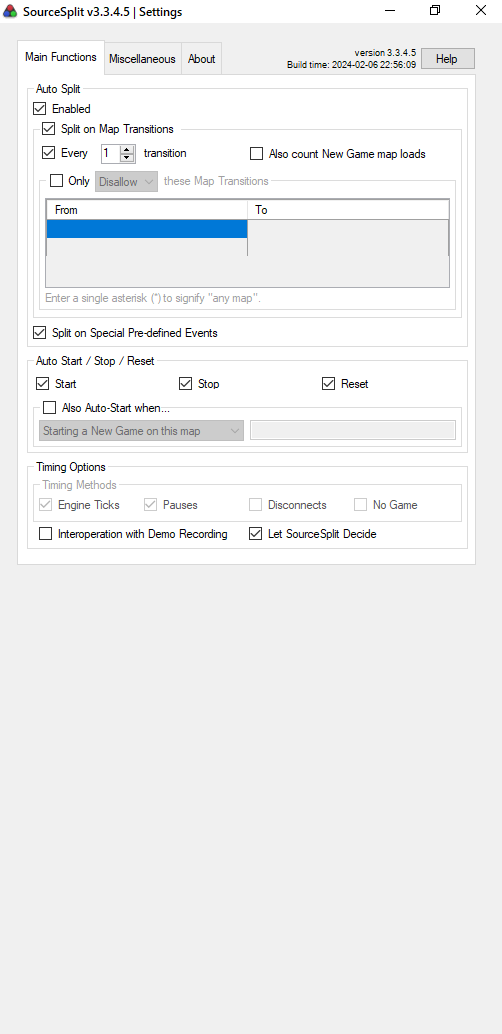502x1034 pixels.
Task: Toggle the Every transition checkbox
Action: pyautogui.click(x=48, y=153)
